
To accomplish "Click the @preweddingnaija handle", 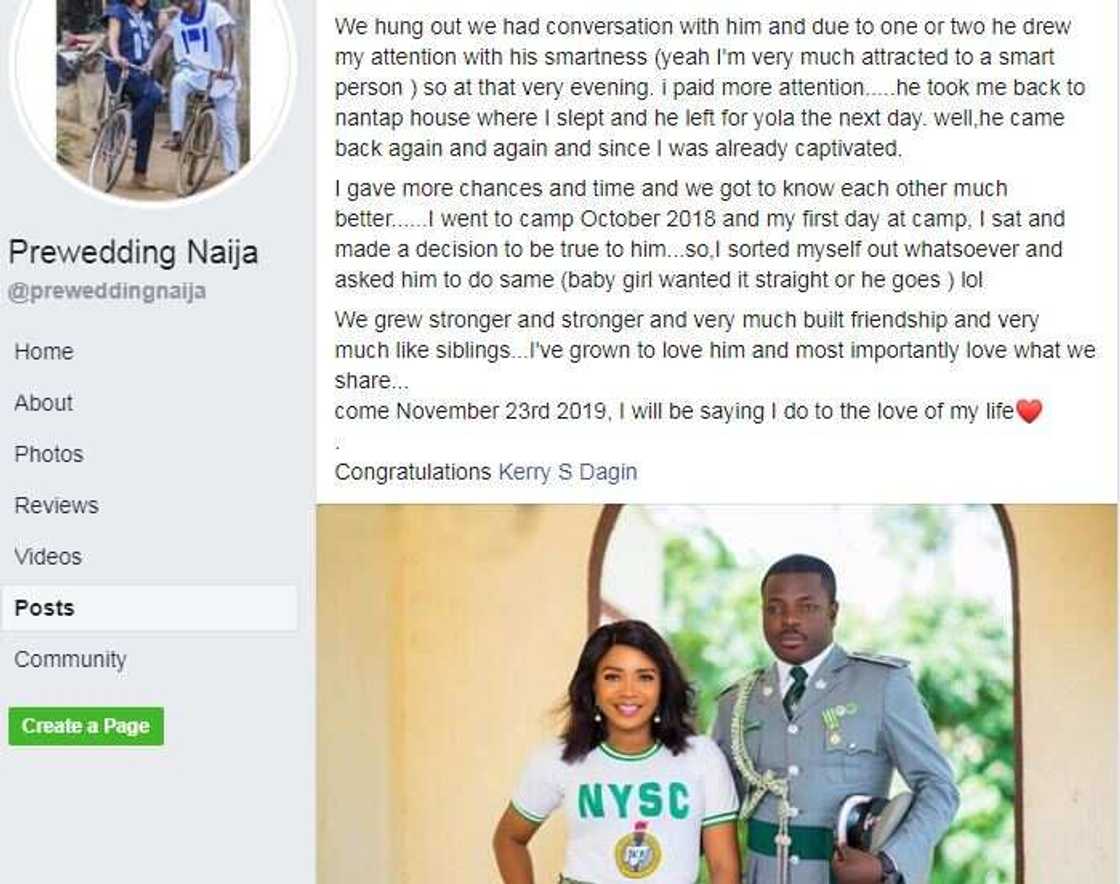I will 107,292.
